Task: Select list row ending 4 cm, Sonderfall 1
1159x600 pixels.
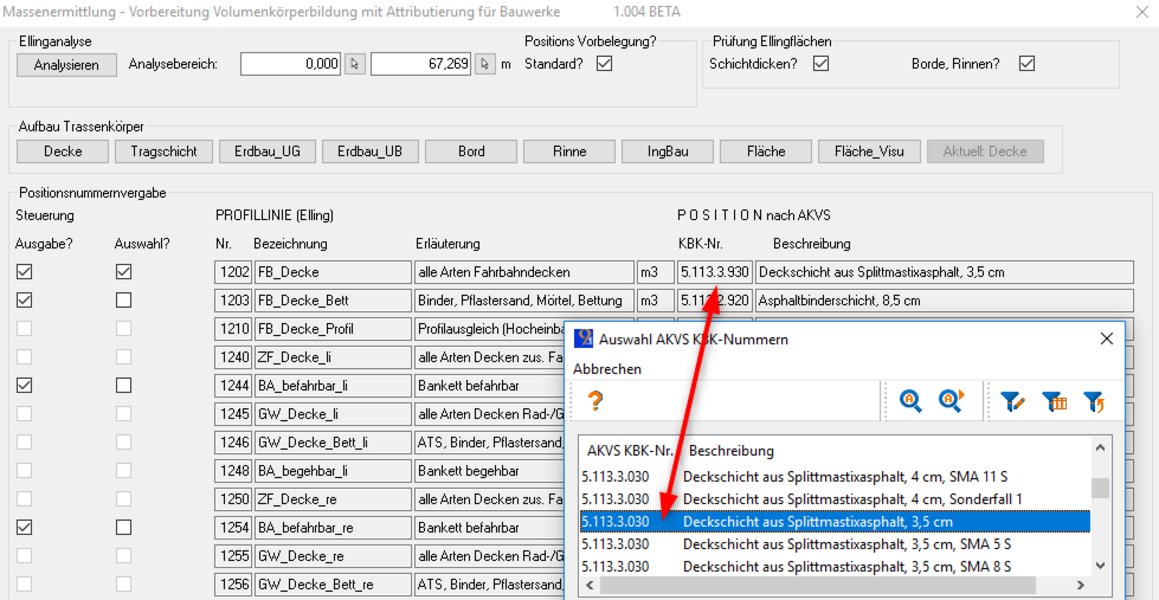Action: pyautogui.click(x=835, y=500)
